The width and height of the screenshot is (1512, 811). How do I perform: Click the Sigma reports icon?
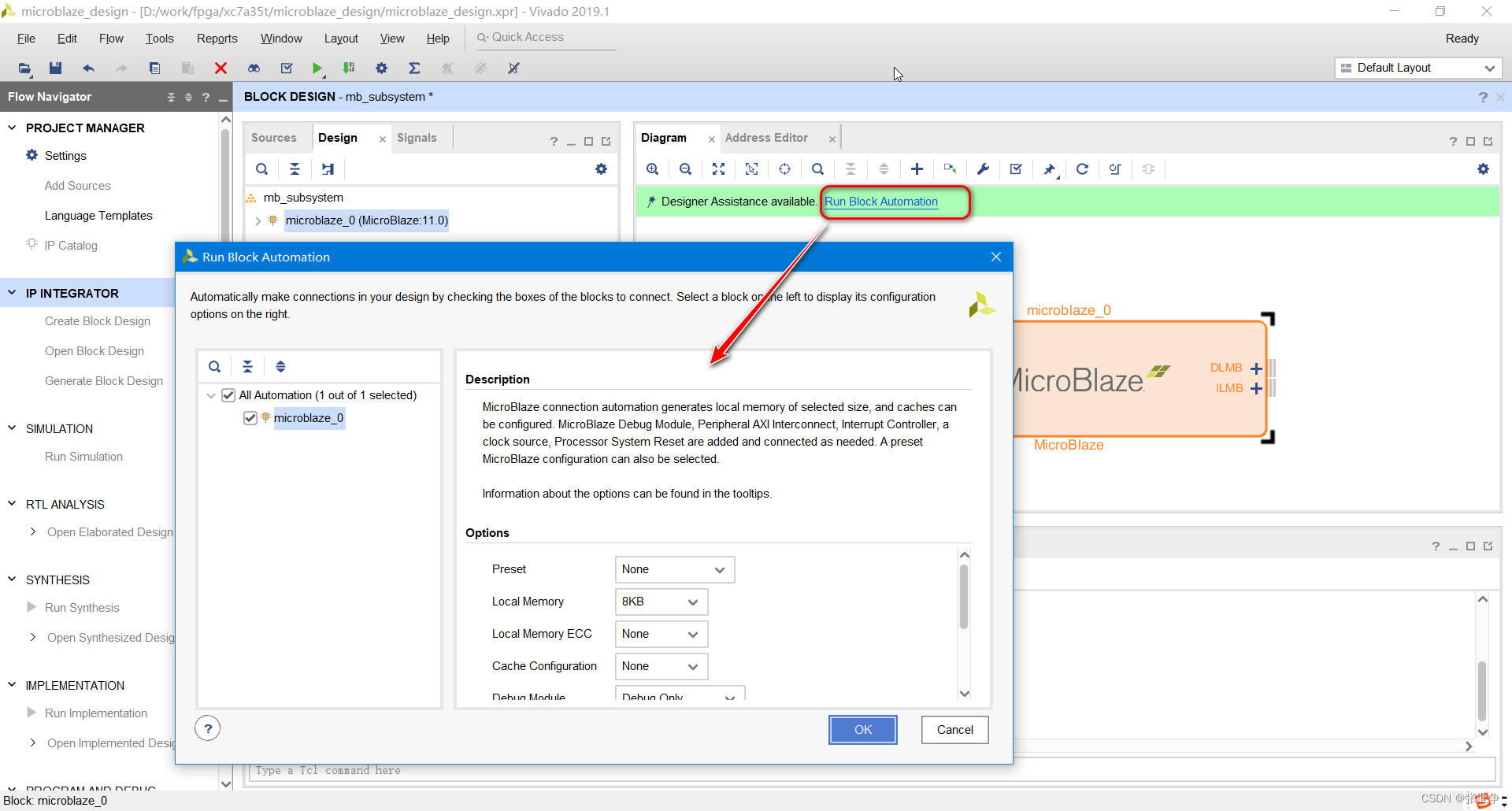click(x=414, y=69)
